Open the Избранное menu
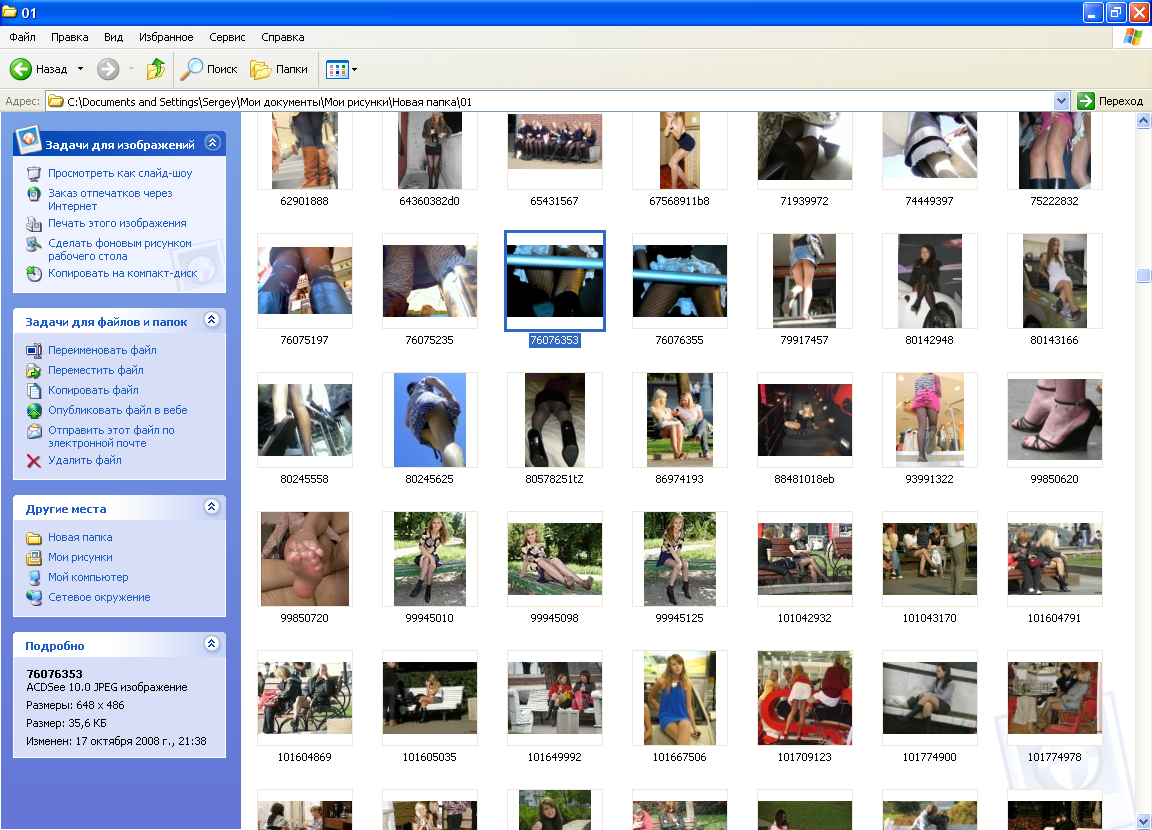Viewport: 1152px width, 830px height. [x=166, y=37]
